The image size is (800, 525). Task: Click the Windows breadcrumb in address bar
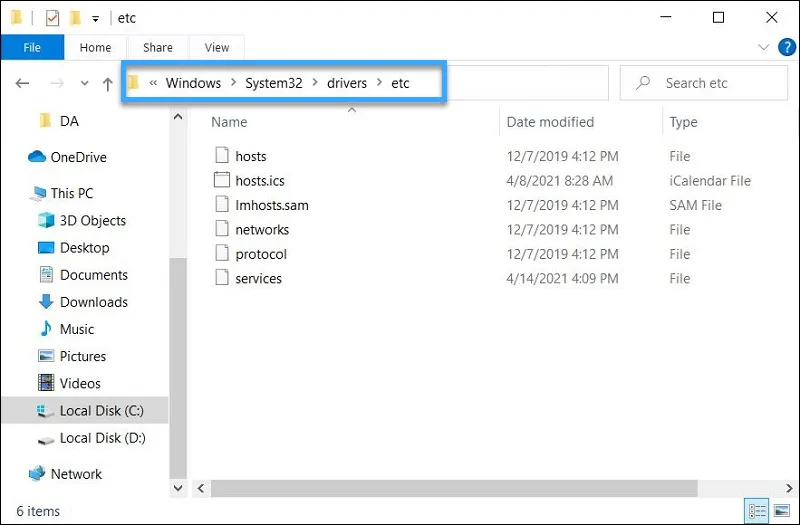tap(193, 83)
